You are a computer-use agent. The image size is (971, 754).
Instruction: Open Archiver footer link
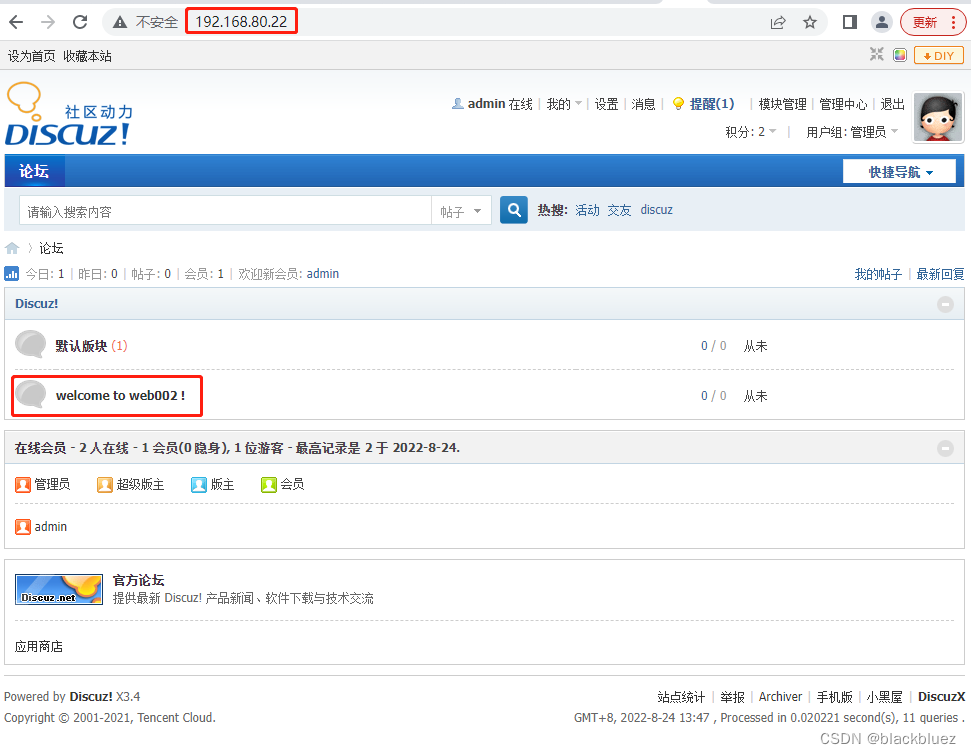pyautogui.click(x=780, y=697)
